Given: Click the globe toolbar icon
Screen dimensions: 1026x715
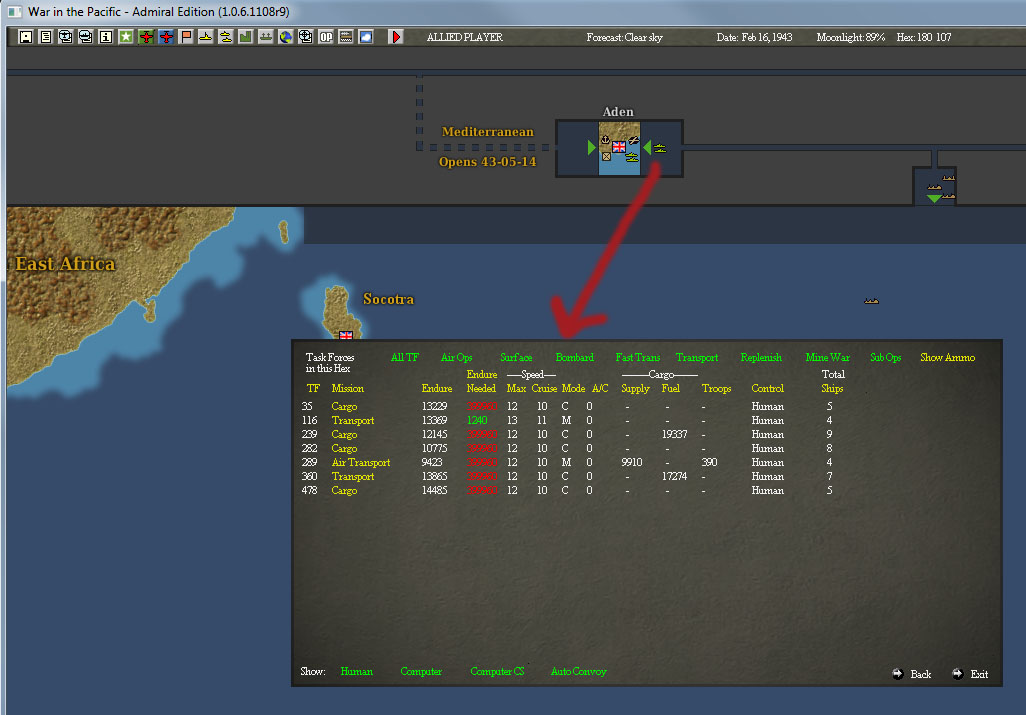Looking at the screenshot, I should click(285, 37).
